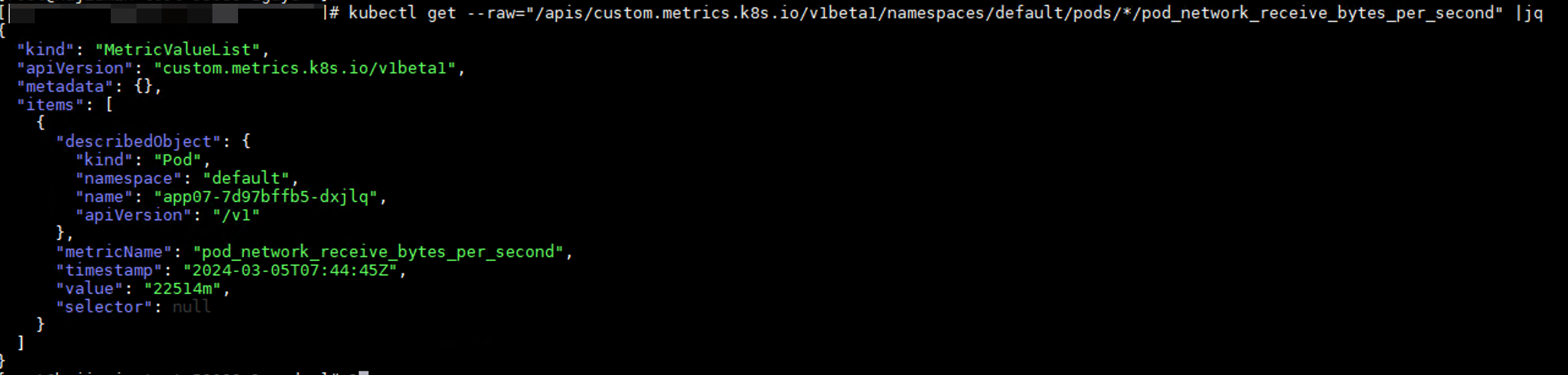Click the "Pod" kind value
Screen dimensions: 1568x375
pos(177,160)
